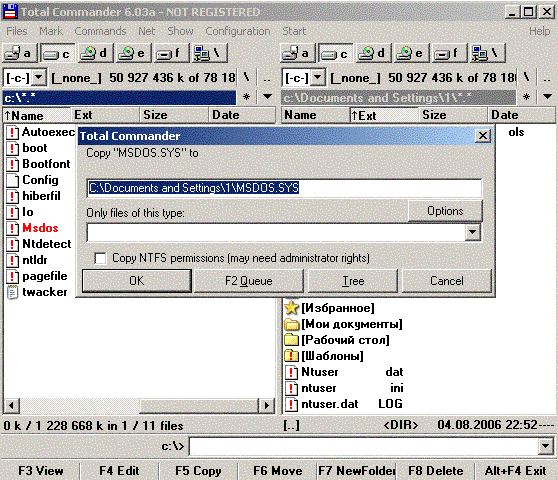Click left panel scrollbar right arrow

267,405
